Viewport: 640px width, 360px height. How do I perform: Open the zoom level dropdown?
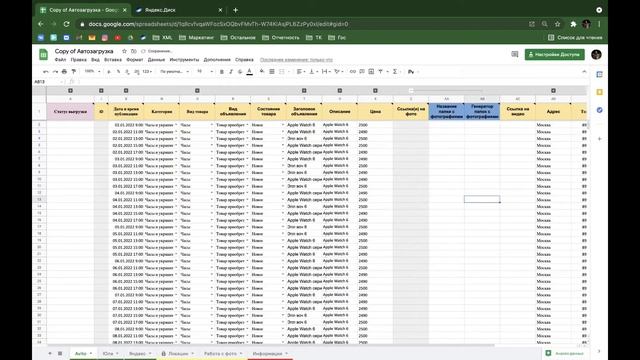pos(92,71)
